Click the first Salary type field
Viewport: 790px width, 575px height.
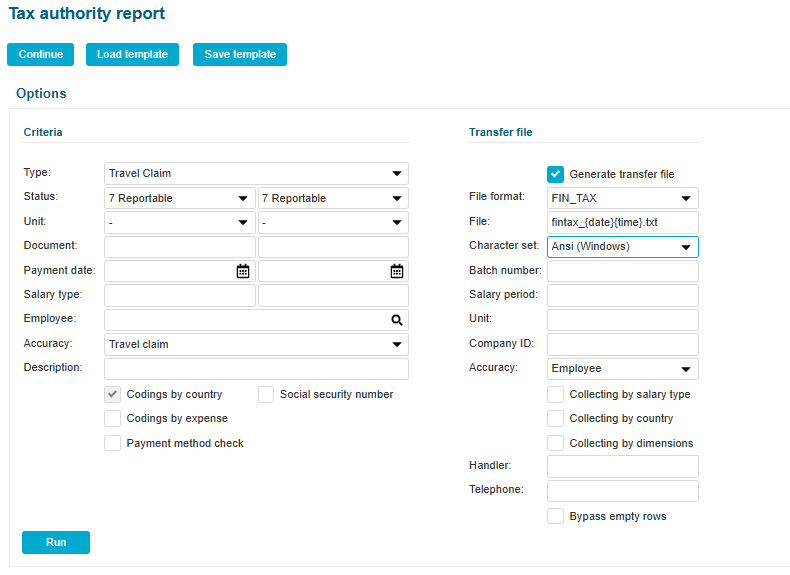point(179,295)
